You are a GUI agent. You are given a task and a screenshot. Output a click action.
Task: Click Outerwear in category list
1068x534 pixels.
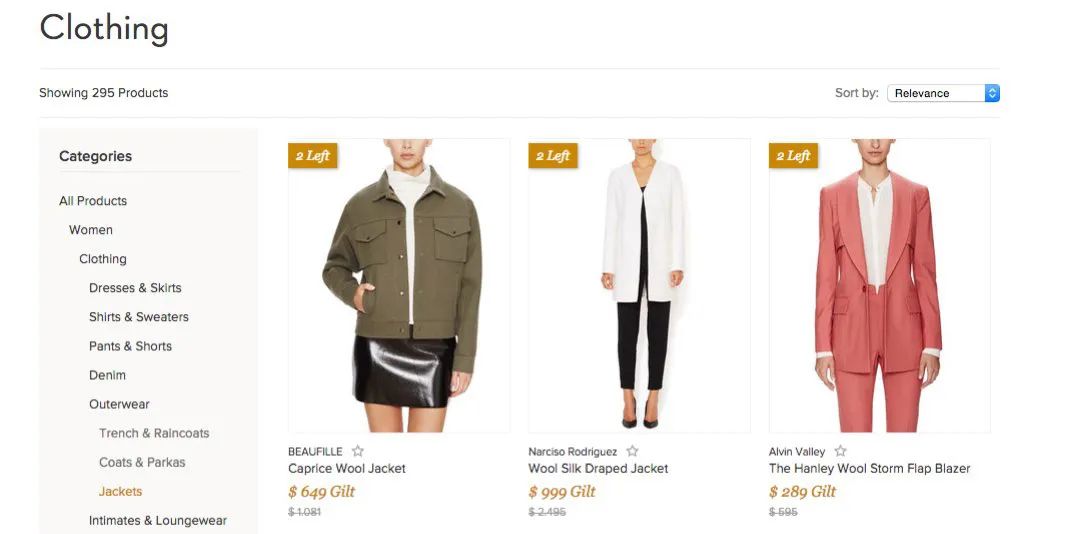pyautogui.click(x=119, y=404)
